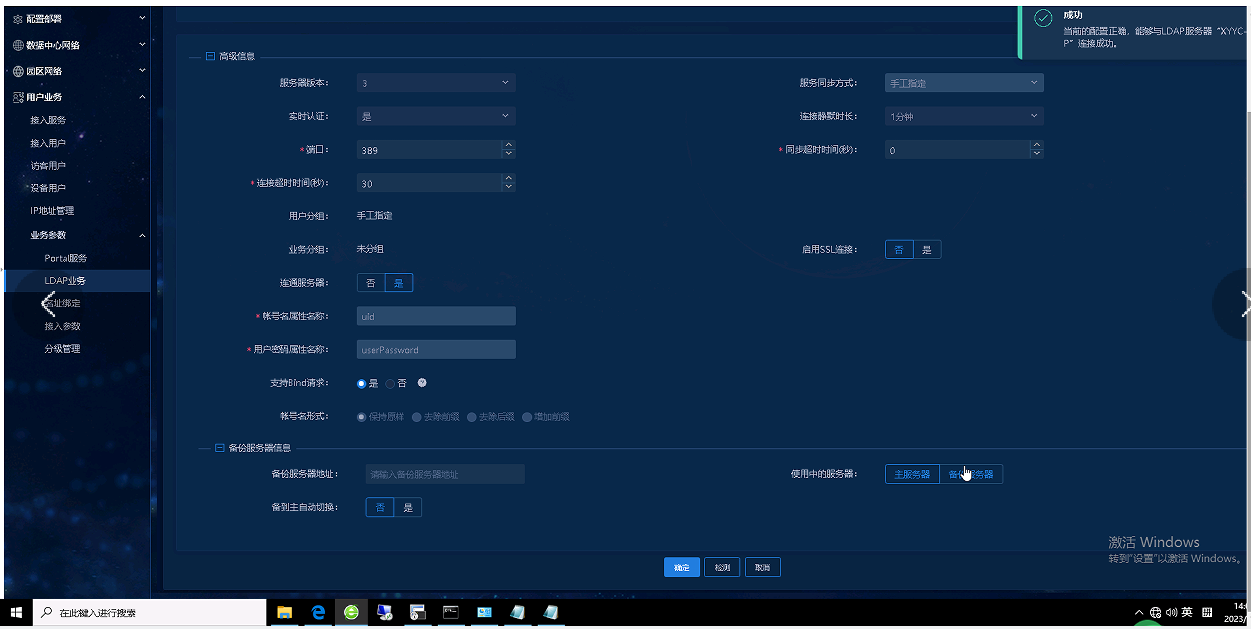This screenshot has height=629, width=1251.
Task: Open the command prompt icon in taskbar
Action: [x=451, y=612]
